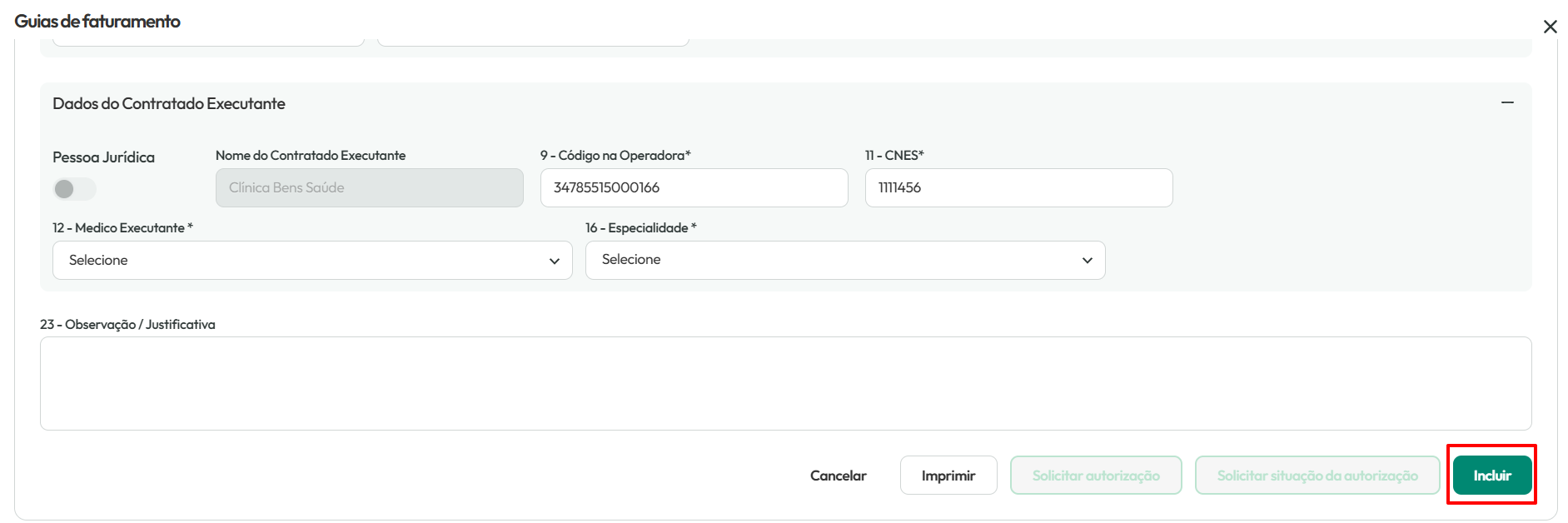
Task: Open the Medico Executante dropdown
Action: pyautogui.click(x=312, y=261)
